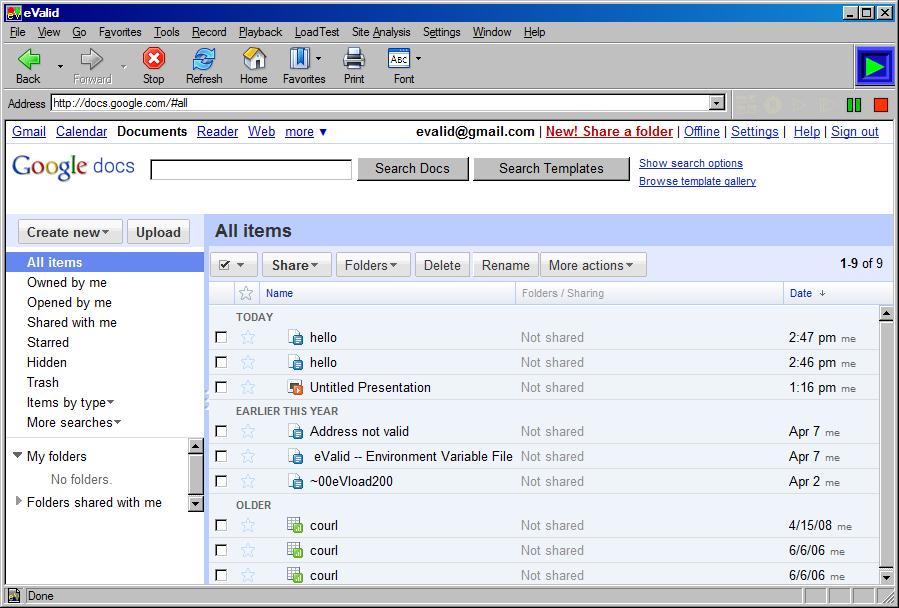Open the Record menu

click(209, 32)
